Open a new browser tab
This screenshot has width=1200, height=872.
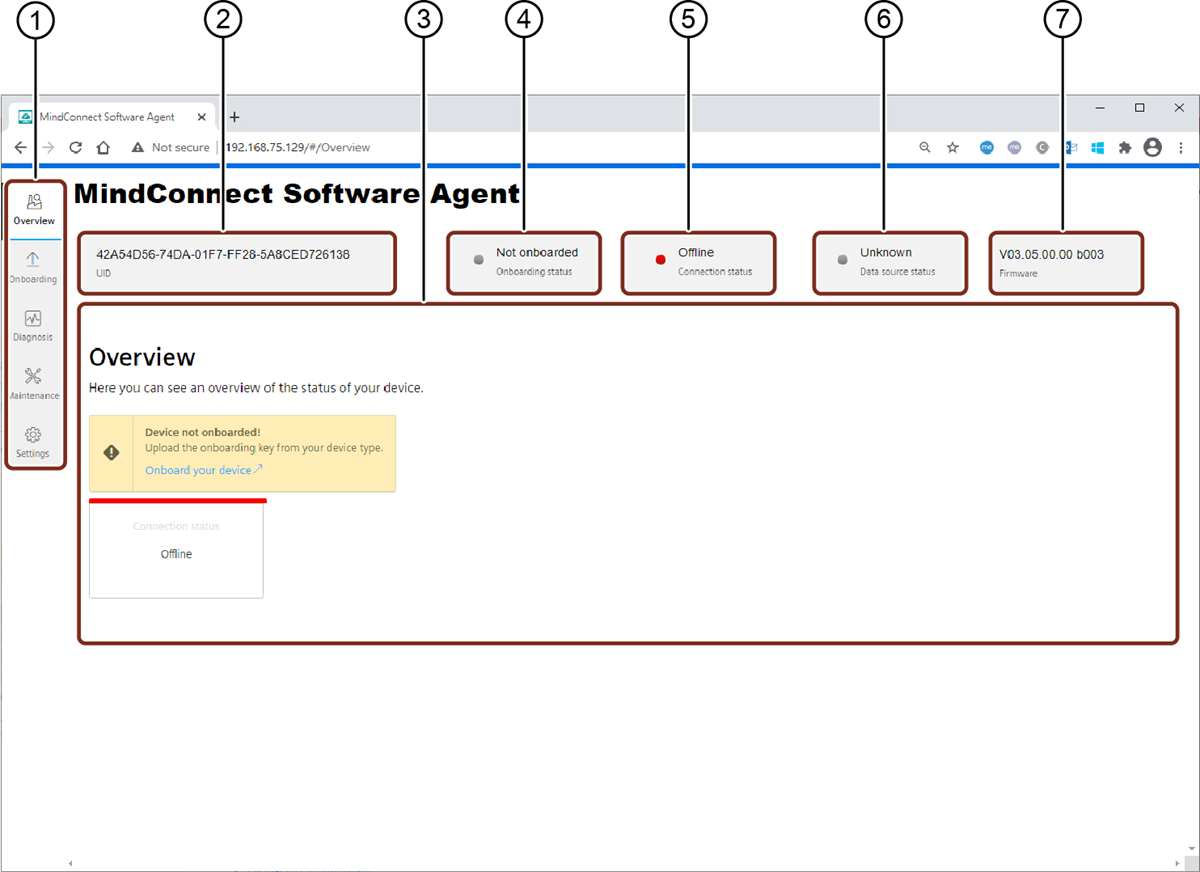(x=235, y=117)
